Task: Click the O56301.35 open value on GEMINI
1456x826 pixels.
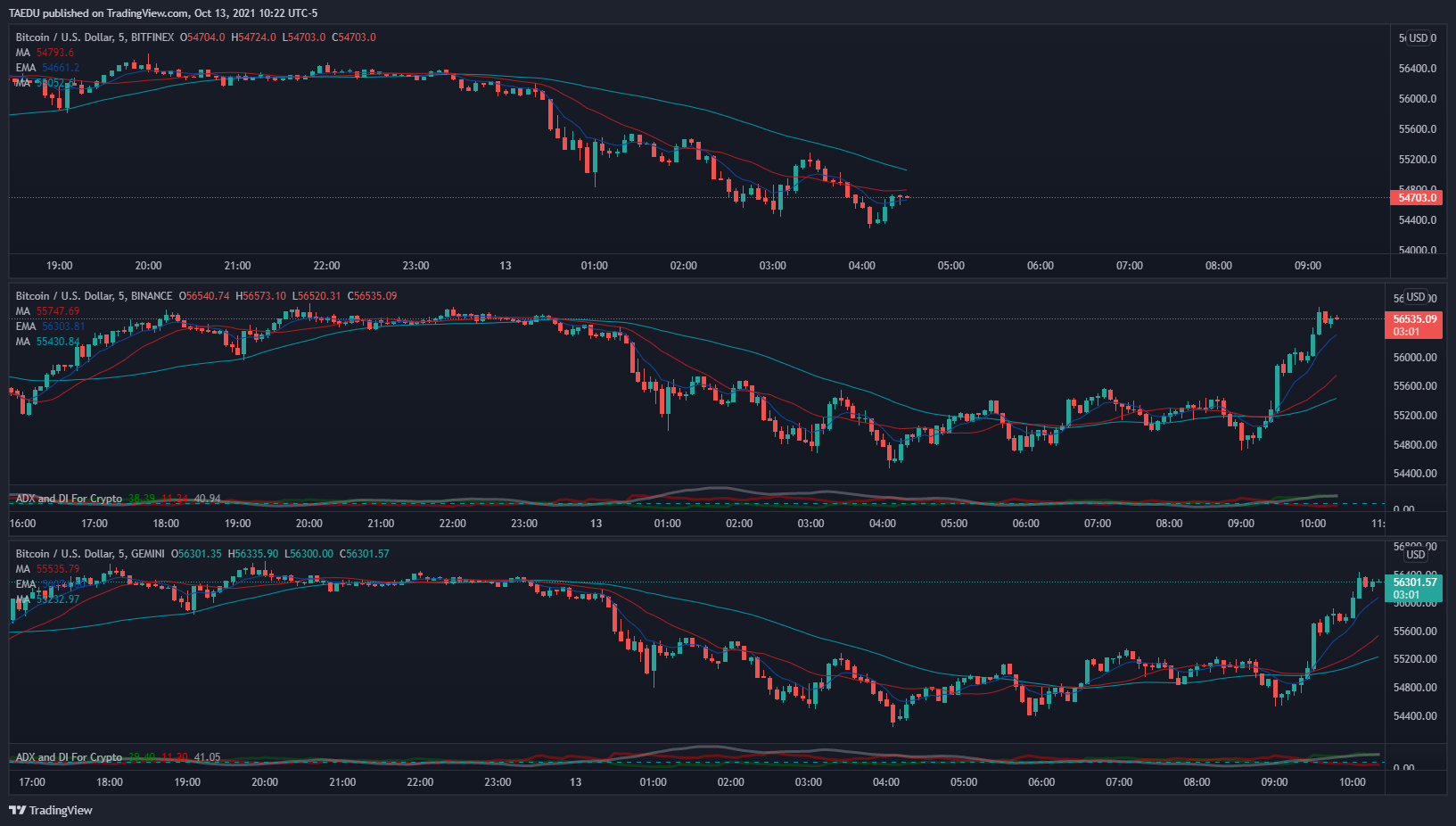Action: click(196, 554)
